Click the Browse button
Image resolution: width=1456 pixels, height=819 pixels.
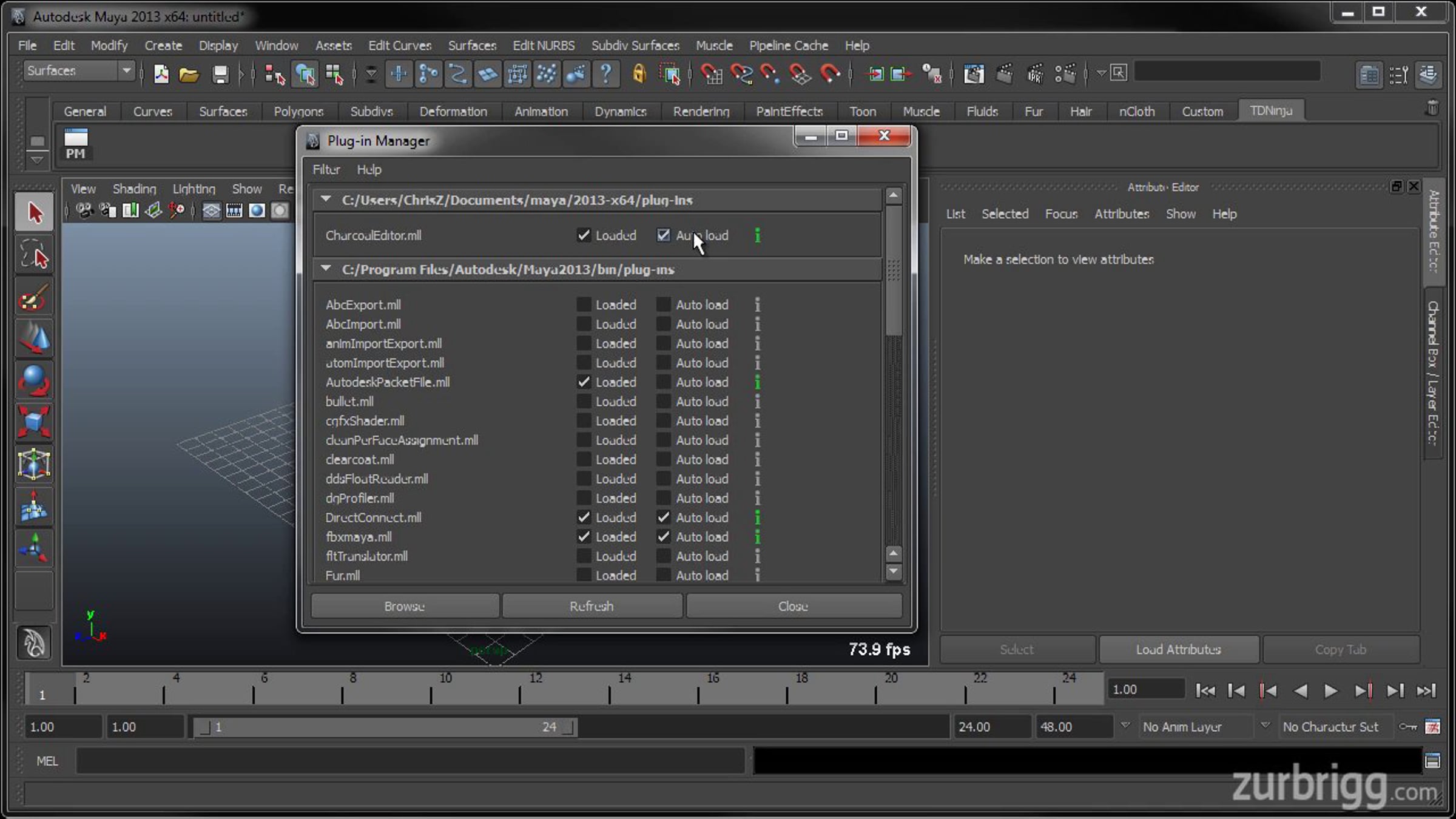coord(405,606)
